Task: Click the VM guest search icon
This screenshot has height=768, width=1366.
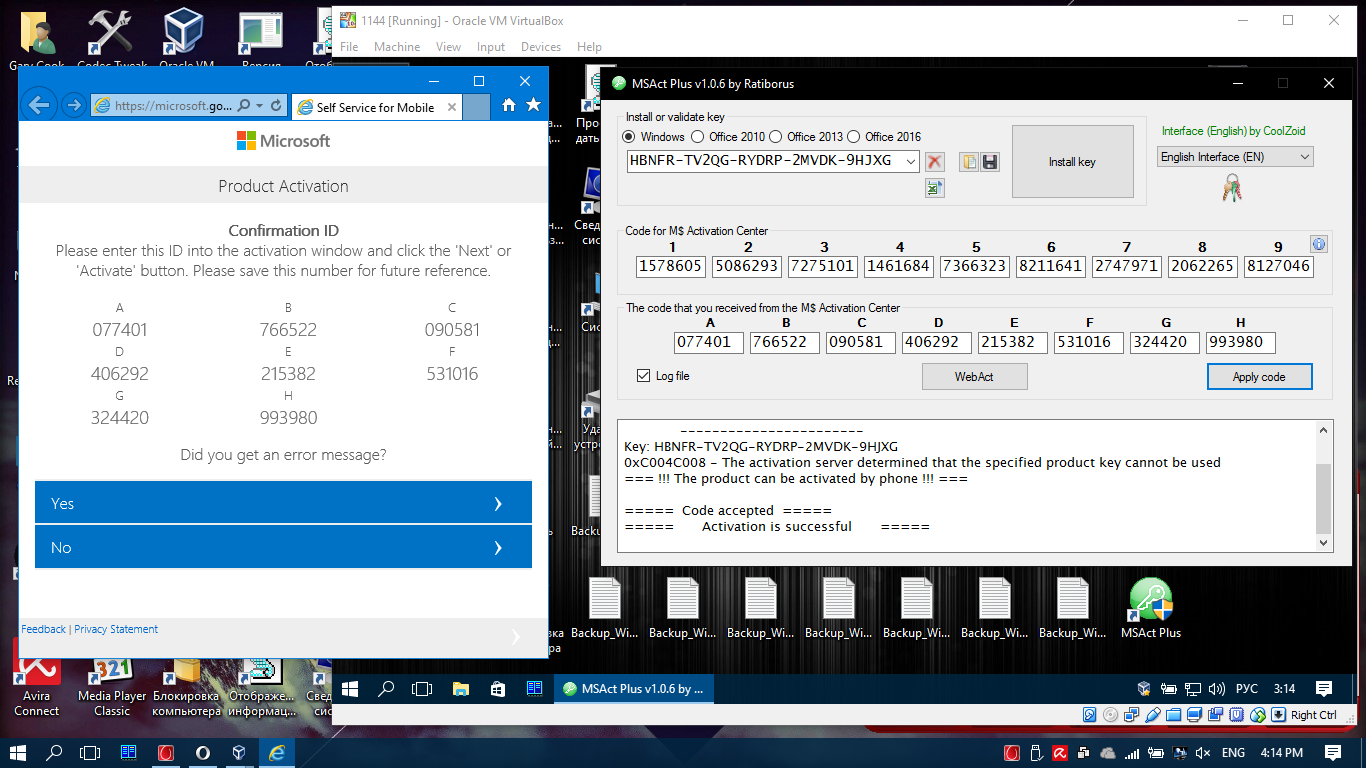Action: pyautogui.click(x=386, y=688)
